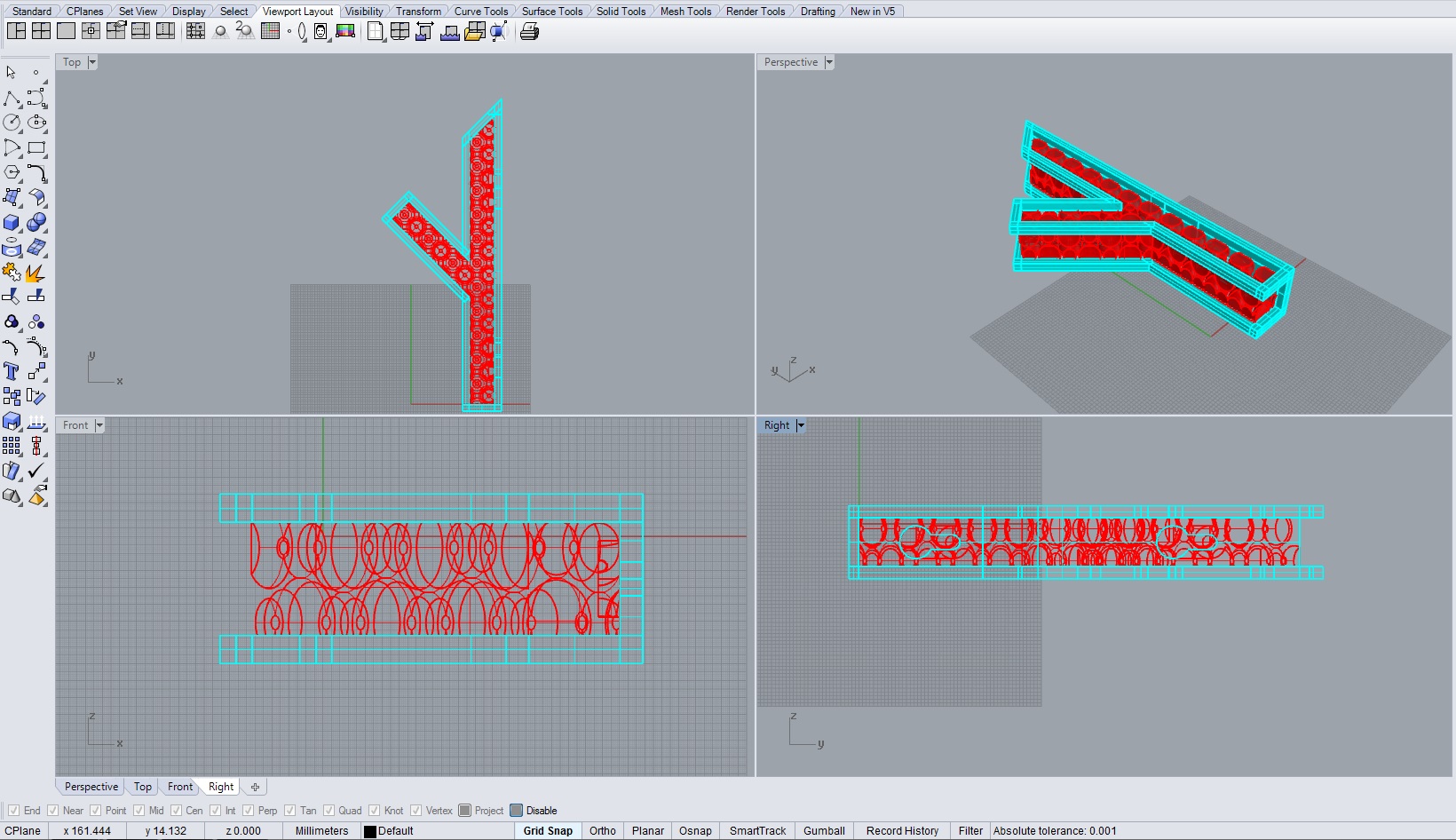
Task: Toggle the End osnap checkbox
Action: pyautogui.click(x=13, y=811)
